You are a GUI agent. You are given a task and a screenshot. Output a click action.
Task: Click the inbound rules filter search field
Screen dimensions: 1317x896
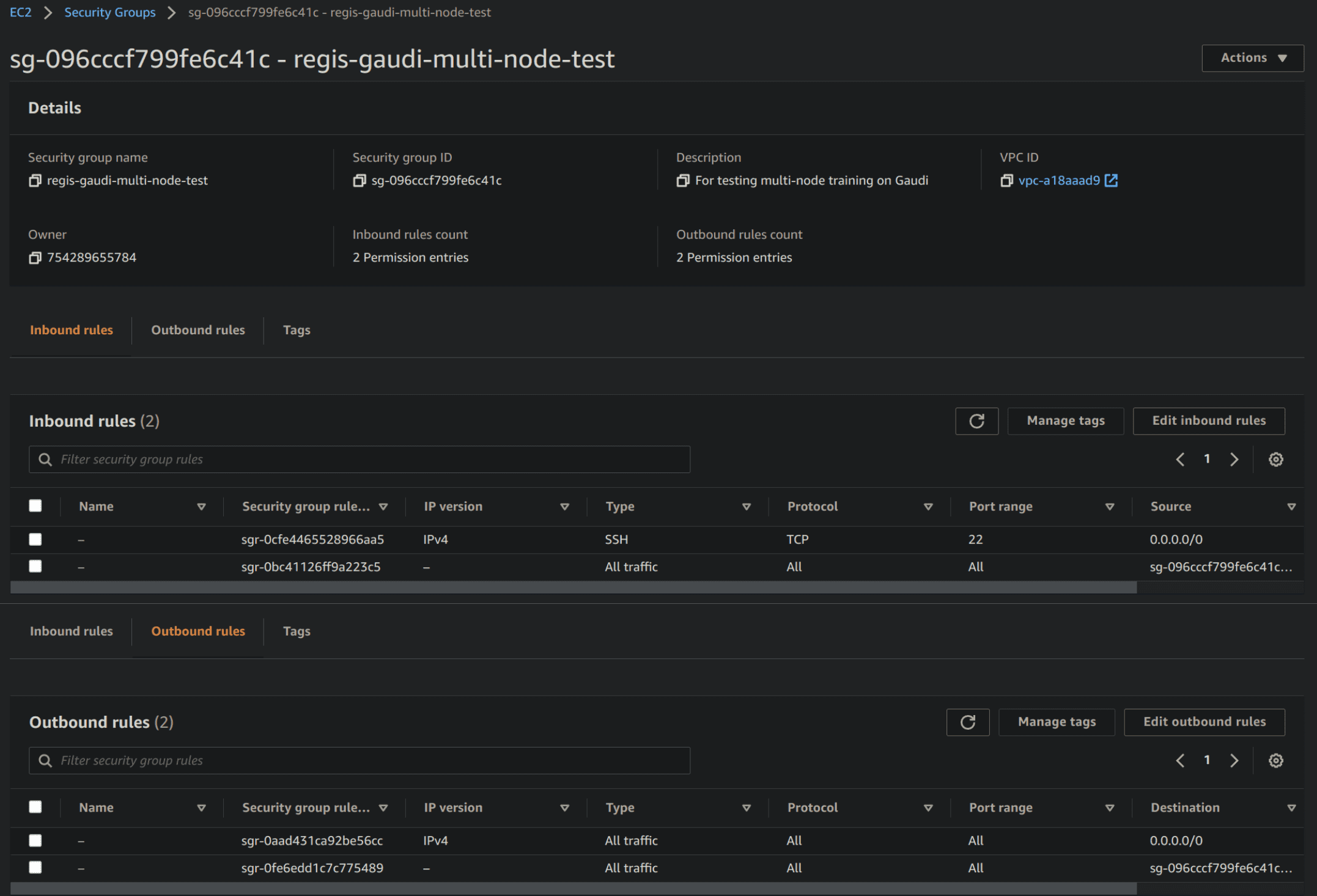361,459
